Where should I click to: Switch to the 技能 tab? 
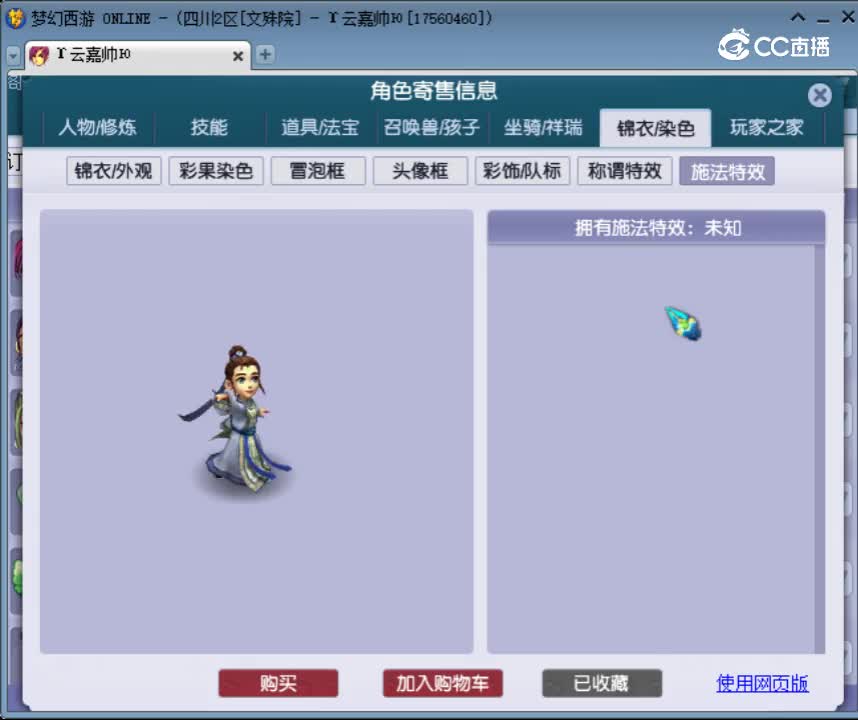tap(210, 127)
